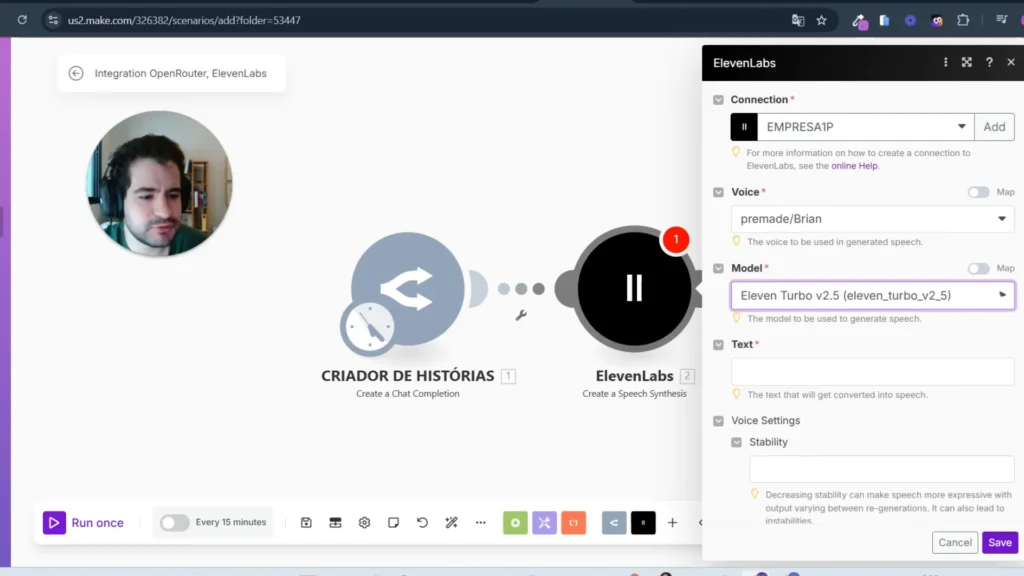Click the green flow control tools button

515,522
